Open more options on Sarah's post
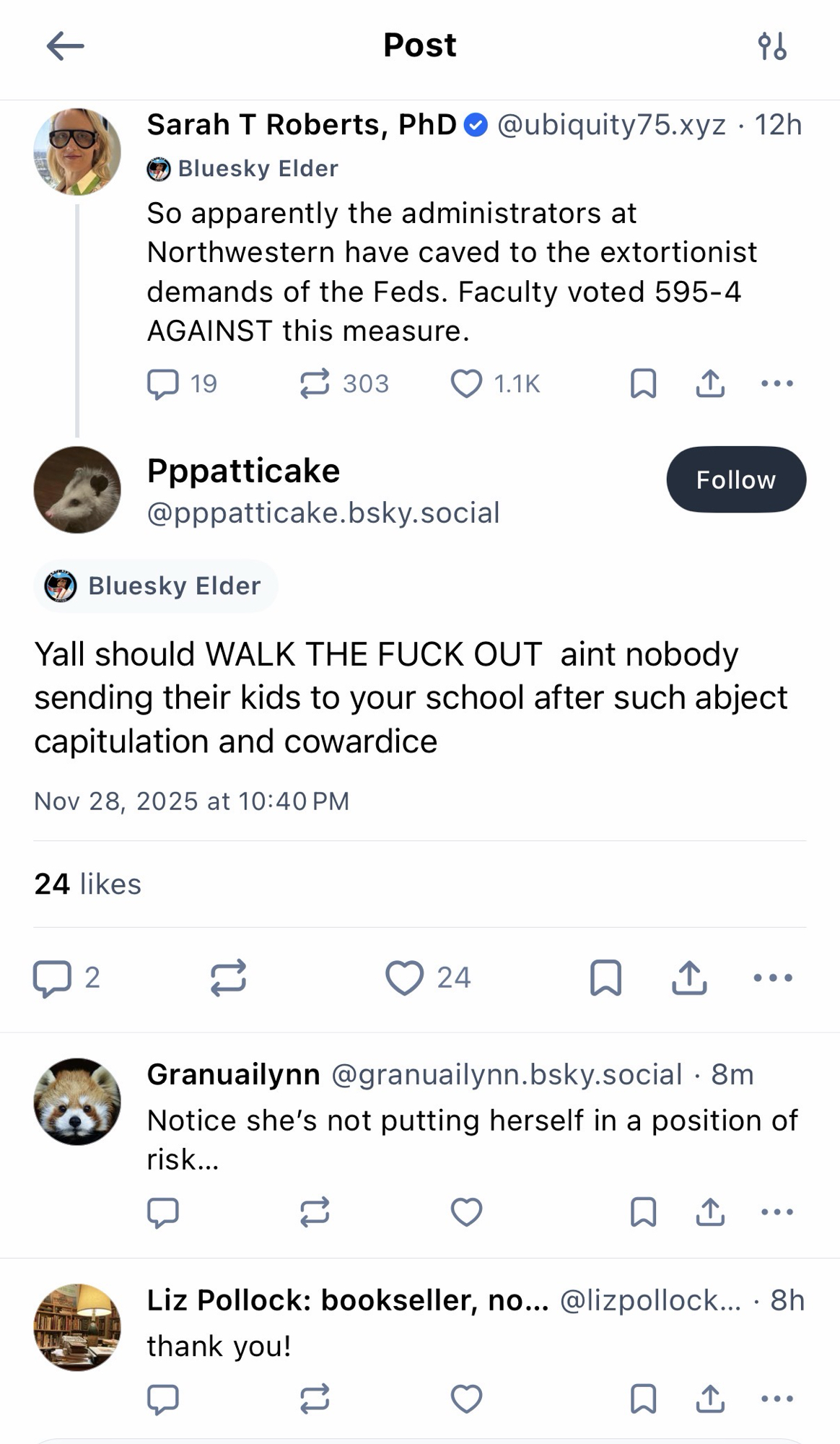The height and width of the screenshot is (1444, 840). click(777, 383)
